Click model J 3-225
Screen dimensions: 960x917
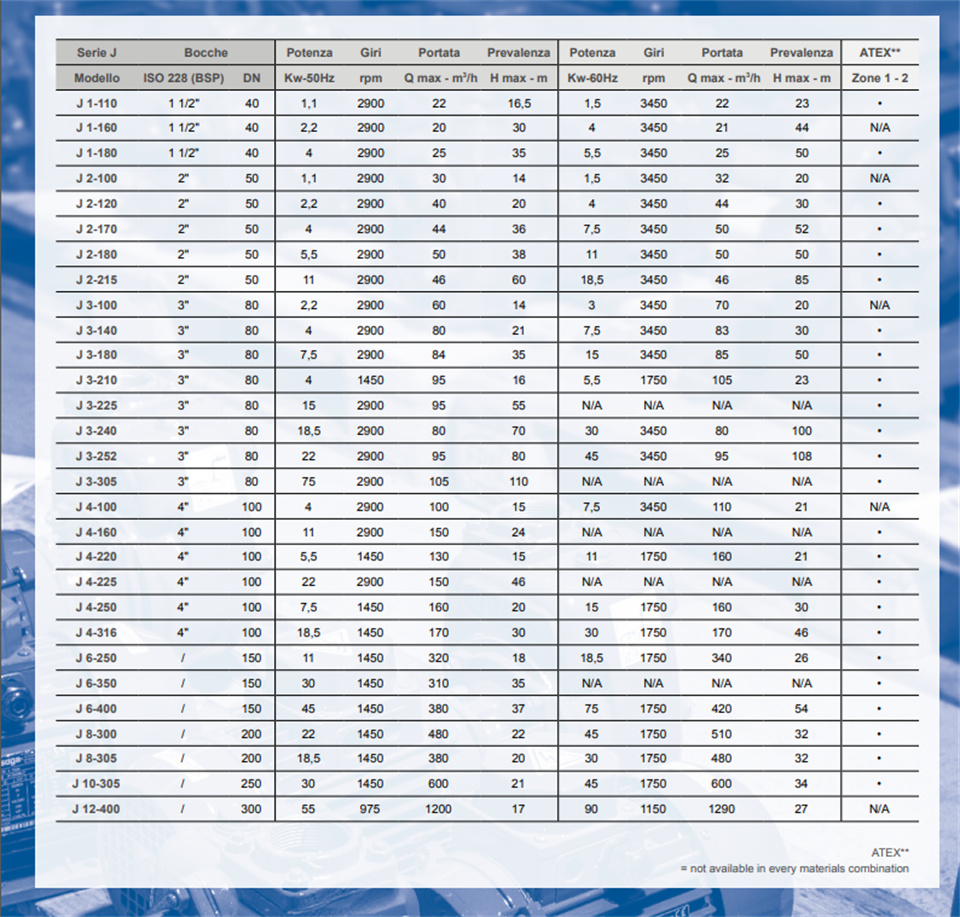(x=97, y=406)
